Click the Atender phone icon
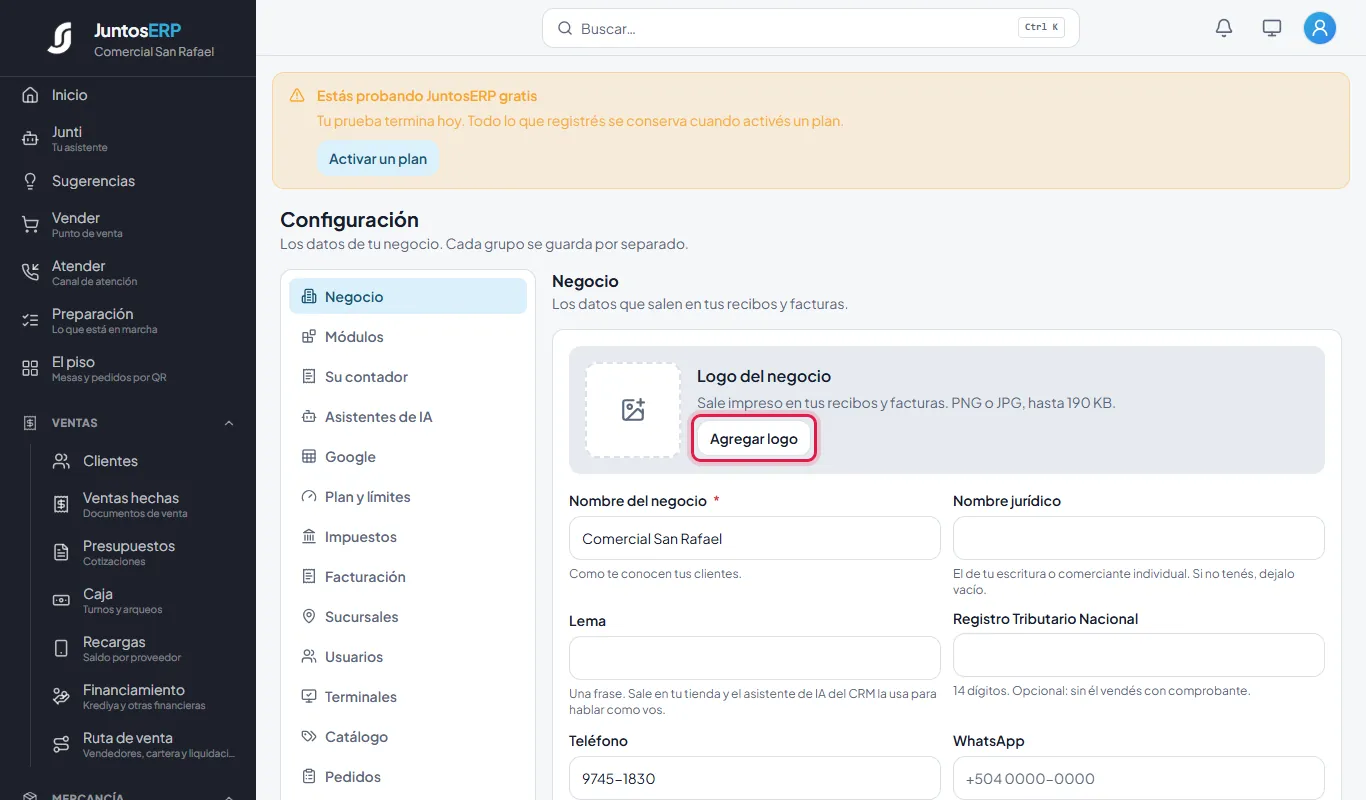Viewport: 1366px width, 800px height. point(30,273)
